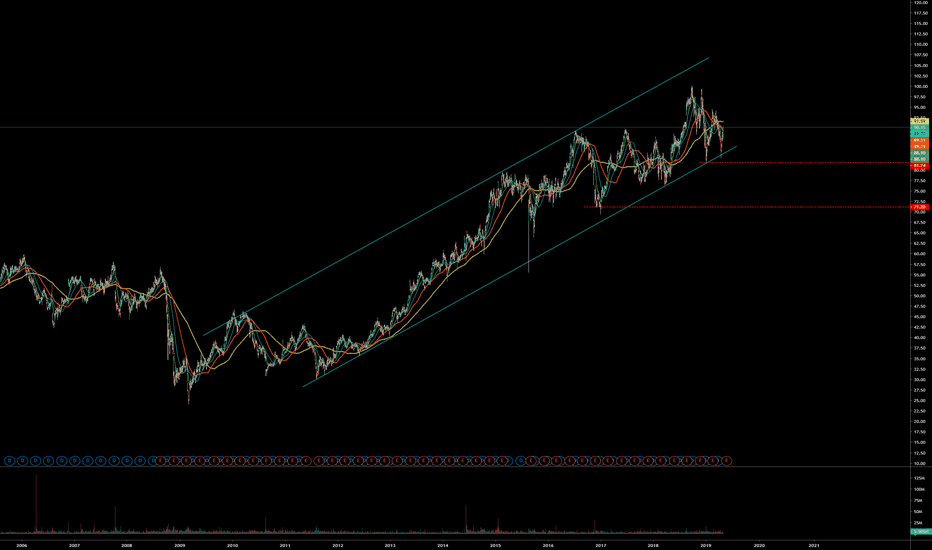This screenshot has width=932, height=550.
Task: Select the lower teal channel trend line
Action: click(x=519, y=266)
